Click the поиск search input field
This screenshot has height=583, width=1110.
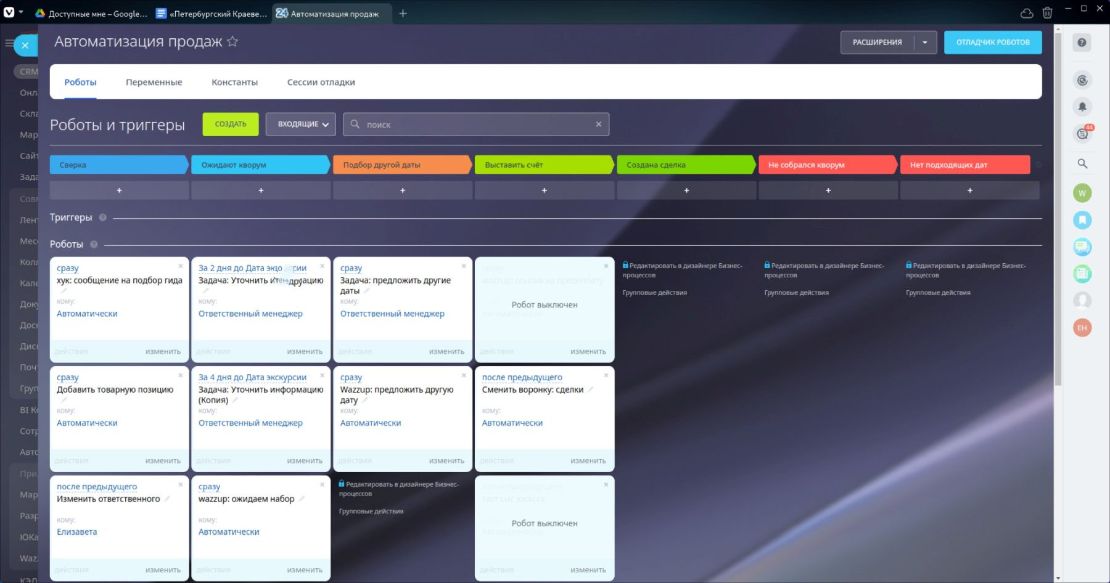476,125
